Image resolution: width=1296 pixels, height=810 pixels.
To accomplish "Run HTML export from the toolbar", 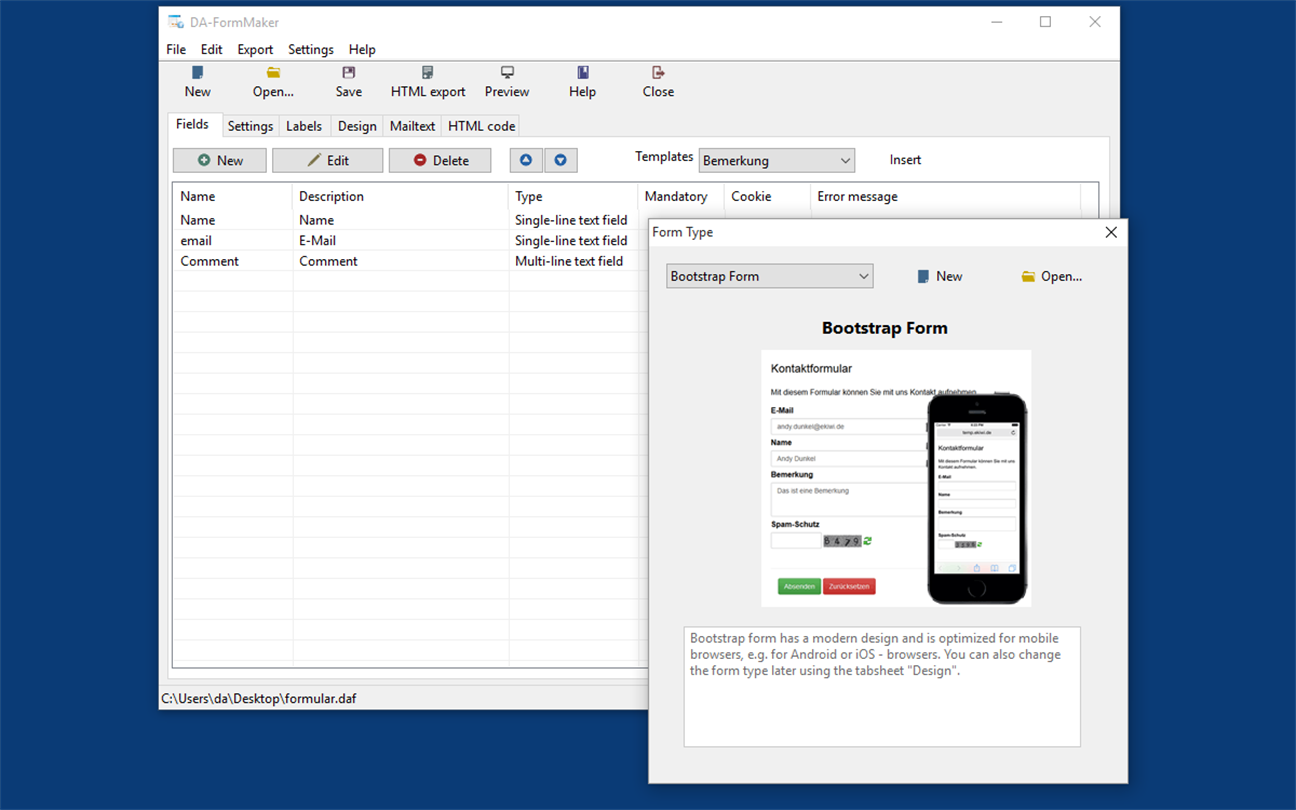I will pos(428,82).
